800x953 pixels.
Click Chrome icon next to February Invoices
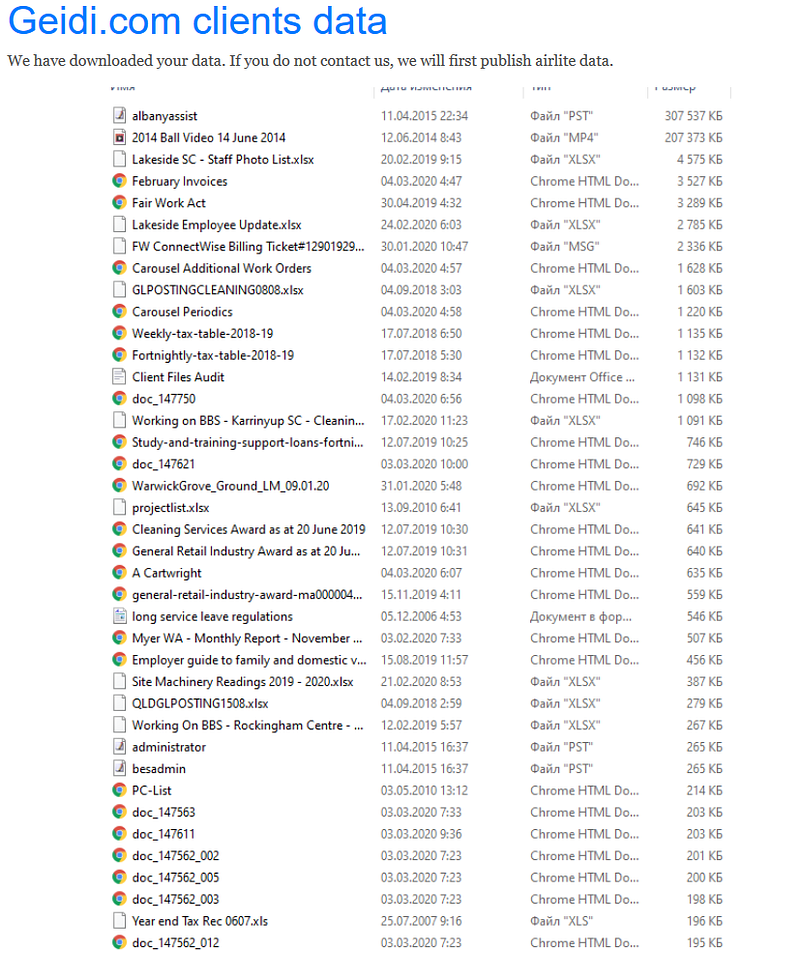120,181
